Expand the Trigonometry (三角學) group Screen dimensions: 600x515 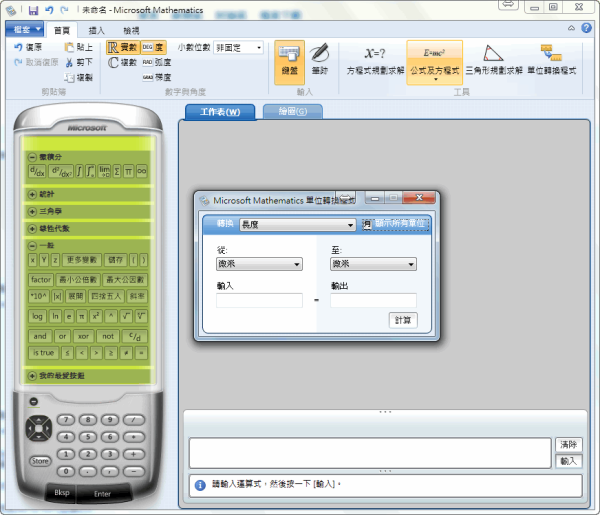pyautogui.click(x=33, y=211)
